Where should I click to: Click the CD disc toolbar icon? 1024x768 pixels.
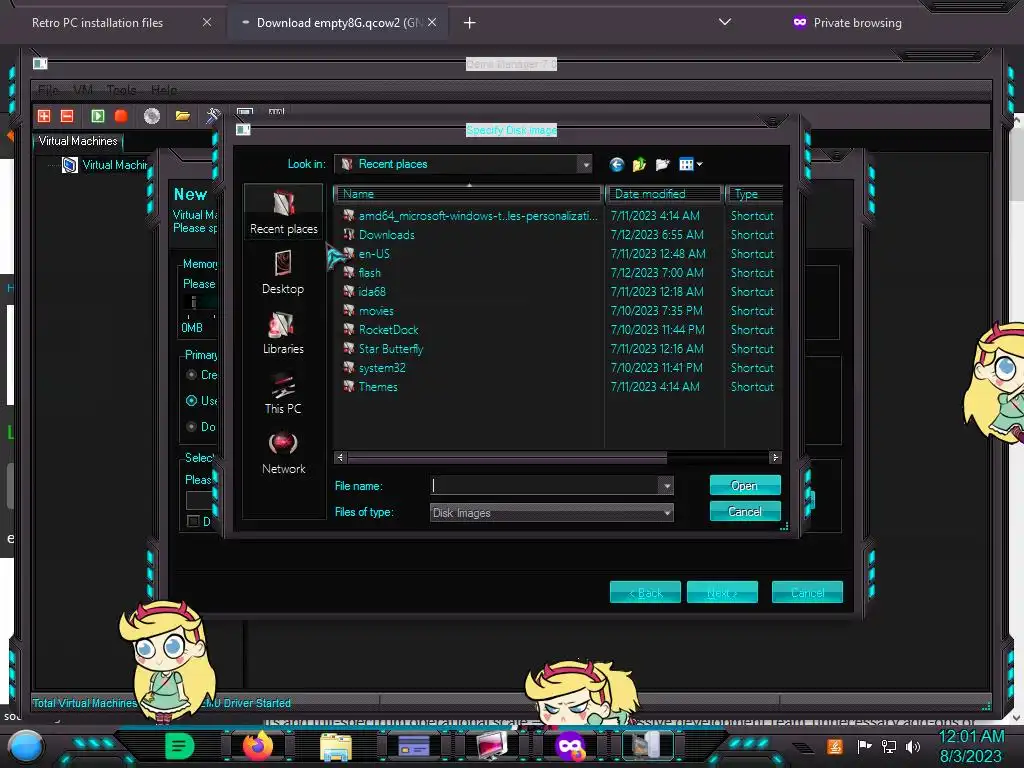[152, 116]
